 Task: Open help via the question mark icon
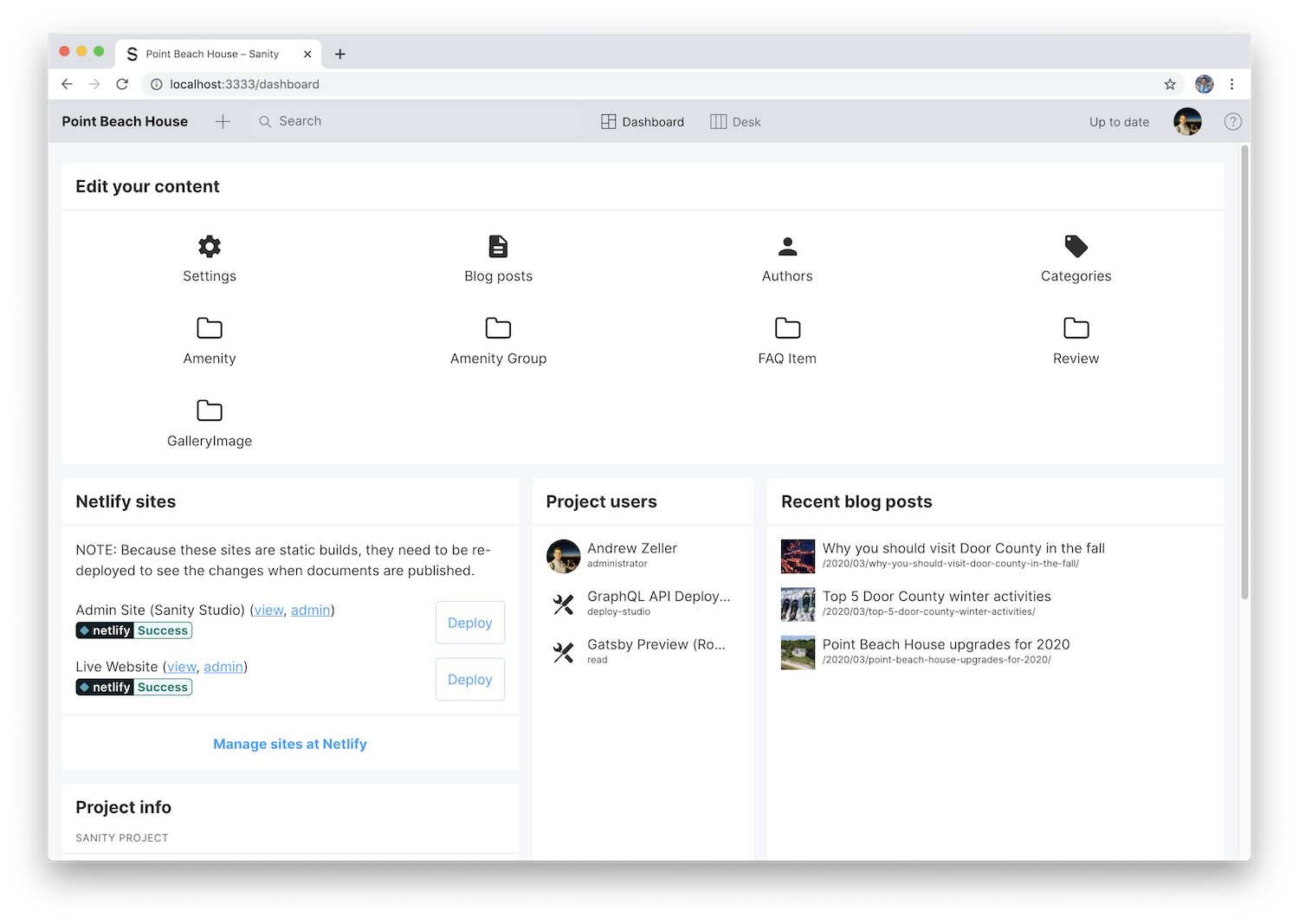click(1232, 121)
